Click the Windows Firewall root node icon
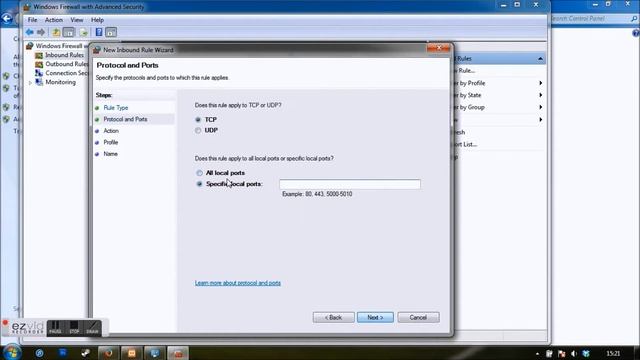This screenshot has height=360, width=640. tap(29, 46)
